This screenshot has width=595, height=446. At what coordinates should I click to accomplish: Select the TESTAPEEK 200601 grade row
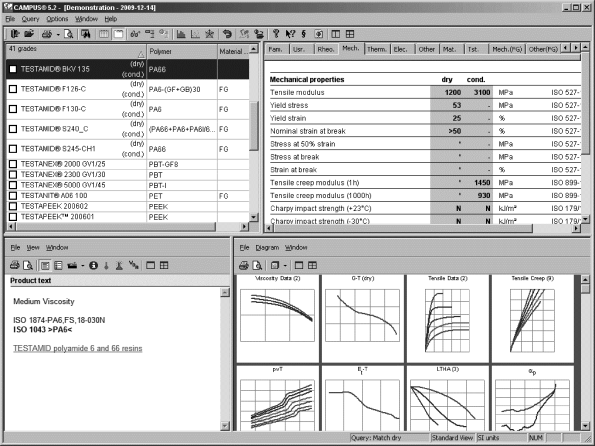128,217
